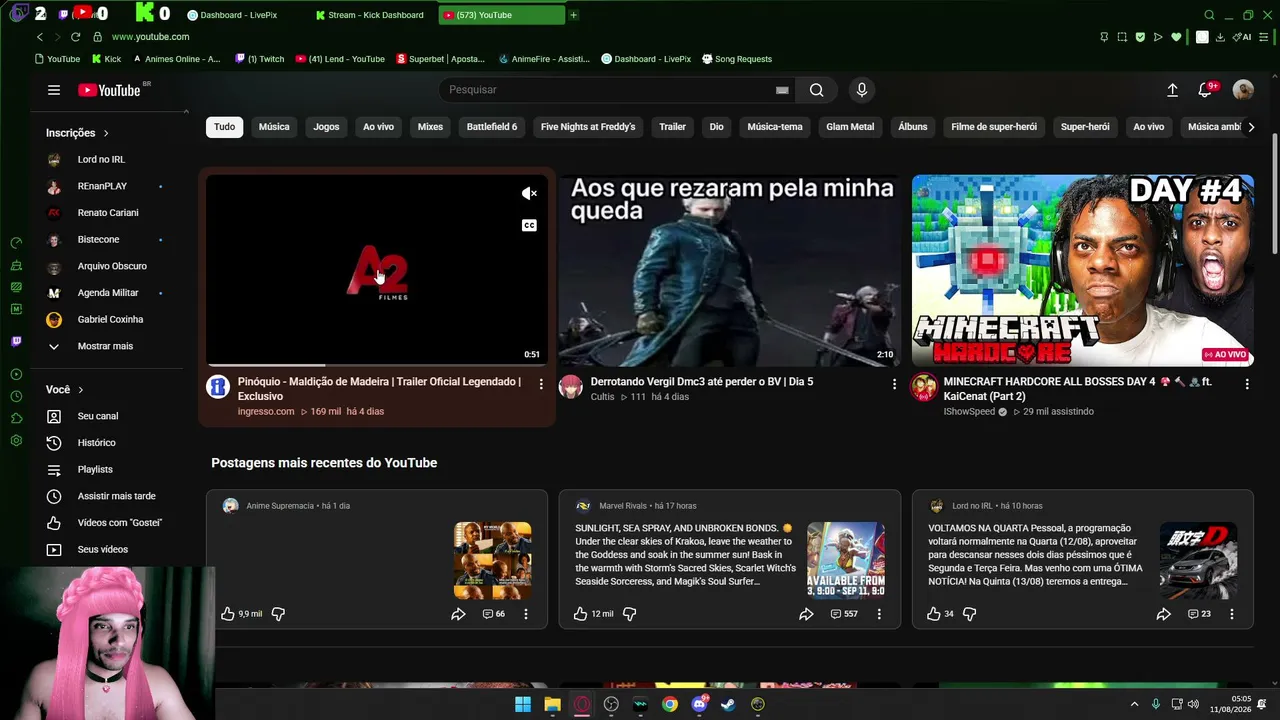
Task: Open a new browser tab
Action: [x=573, y=15]
